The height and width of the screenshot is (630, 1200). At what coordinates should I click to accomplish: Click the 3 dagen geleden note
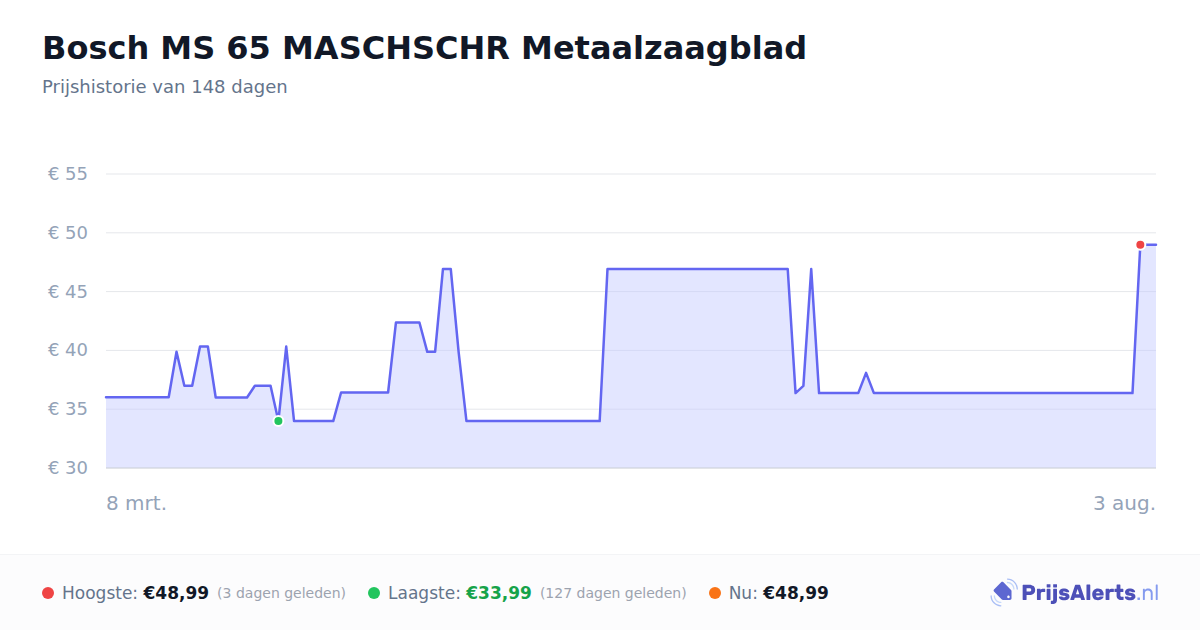[x=281, y=593]
